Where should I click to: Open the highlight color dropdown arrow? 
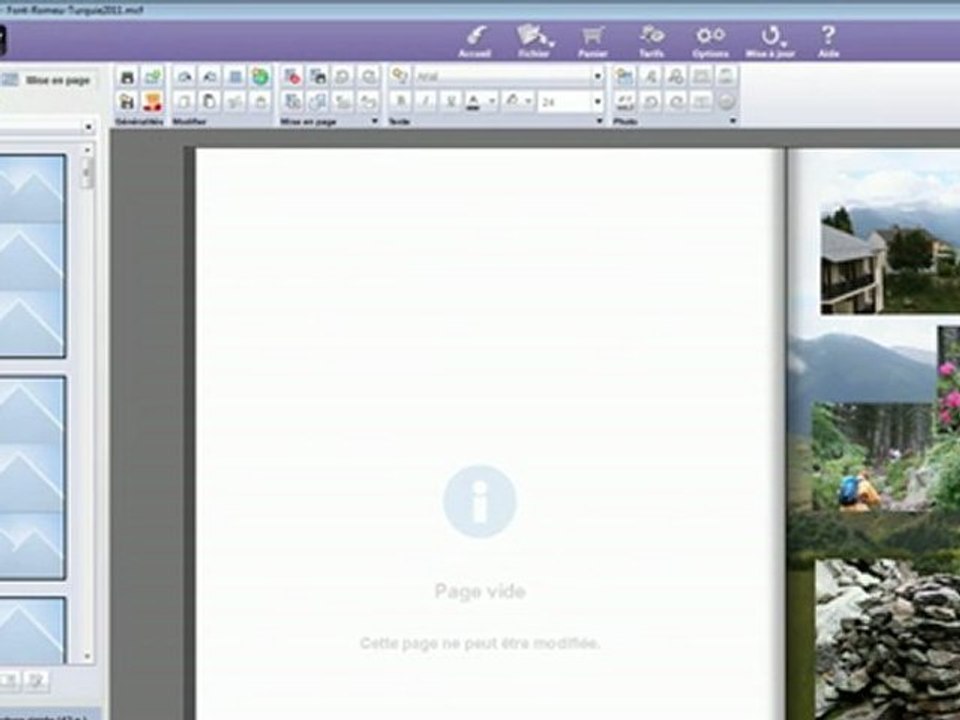pyautogui.click(x=528, y=102)
